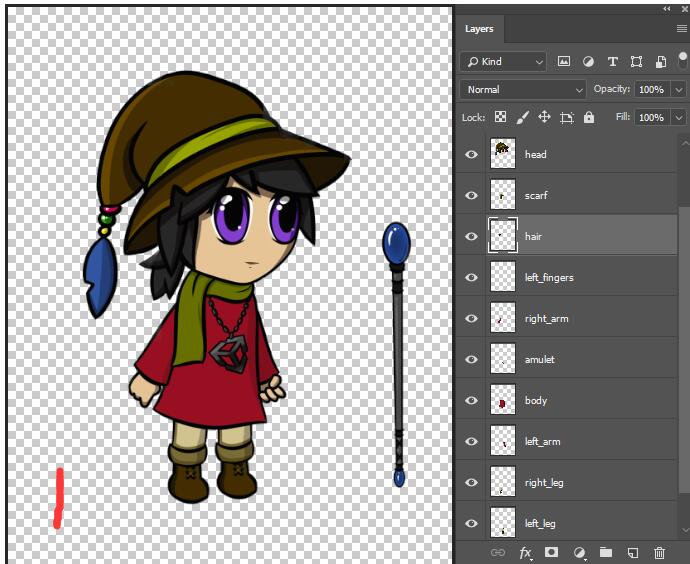The width and height of the screenshot is (690, 564).
Task: Hide the left_arm layer
Action: coord(471,441)
